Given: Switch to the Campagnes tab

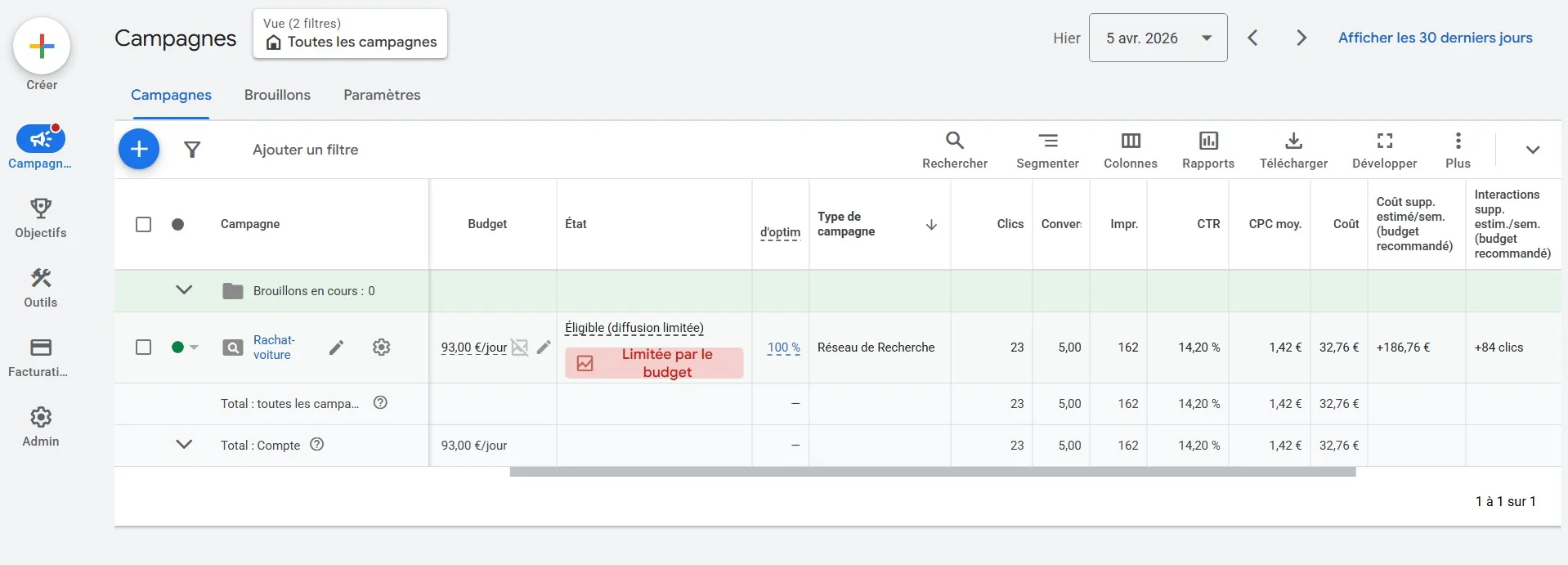Looking at the screenshot, I should tap(171, 95).
